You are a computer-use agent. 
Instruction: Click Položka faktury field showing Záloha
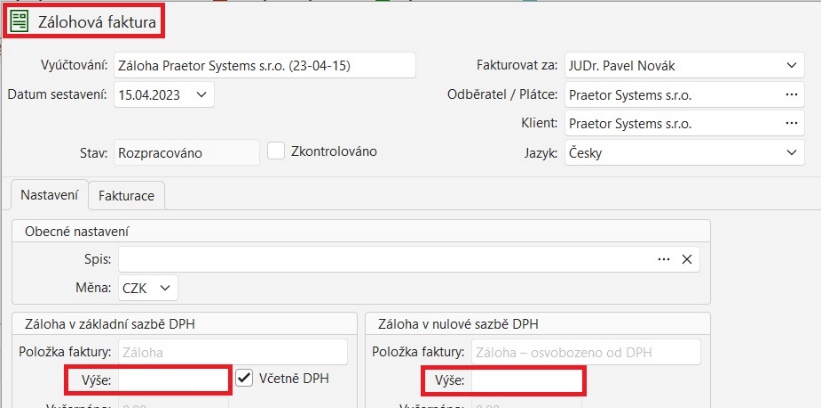[x=232, y=352]
